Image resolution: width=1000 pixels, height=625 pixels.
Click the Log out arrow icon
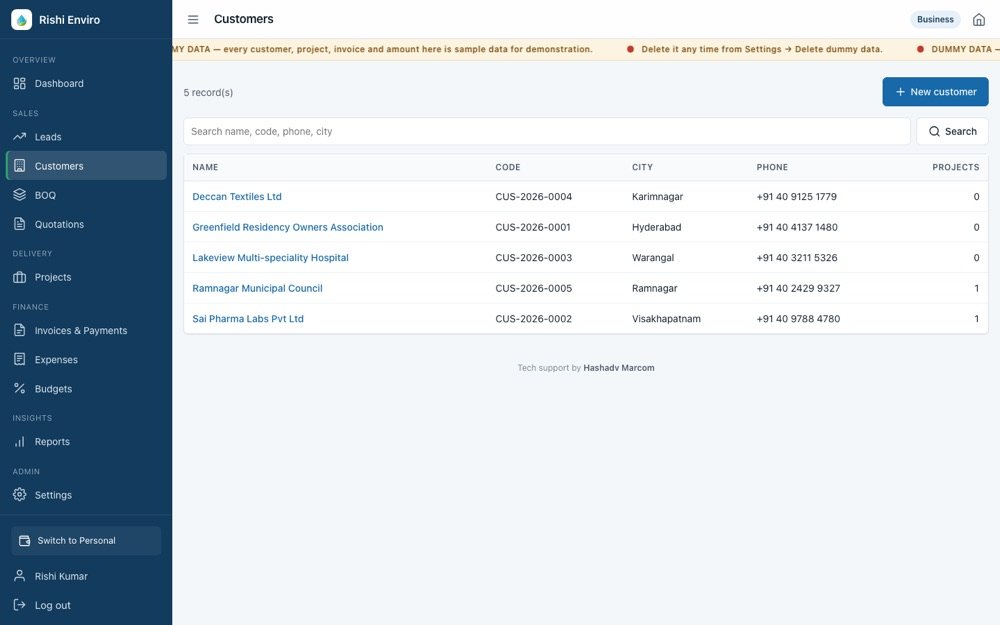[20, 605]
